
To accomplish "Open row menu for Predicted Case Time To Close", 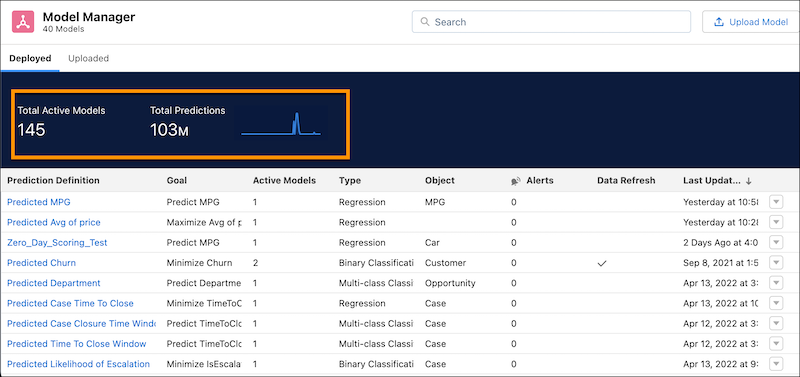I will click(x=776, y=303).
